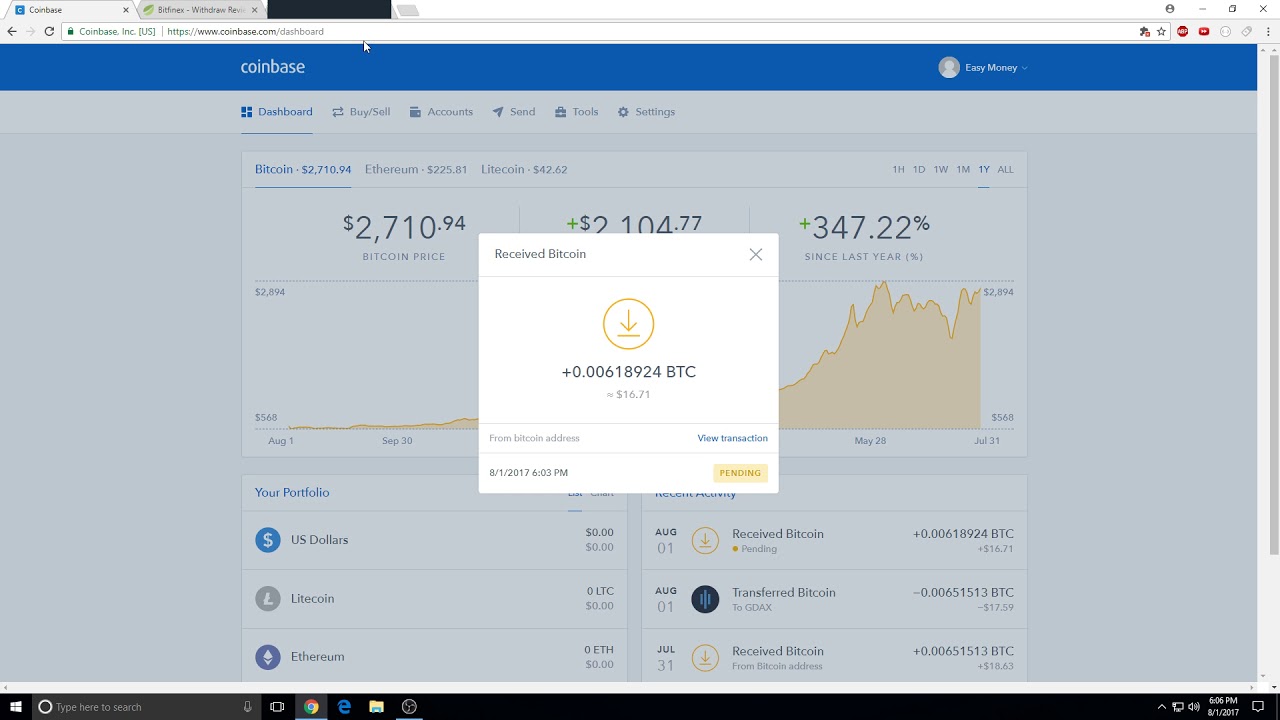Open File Explorer from the taskbar
Image resolution: width=1280 pixels, height=720 pixels.
[376, 707]
